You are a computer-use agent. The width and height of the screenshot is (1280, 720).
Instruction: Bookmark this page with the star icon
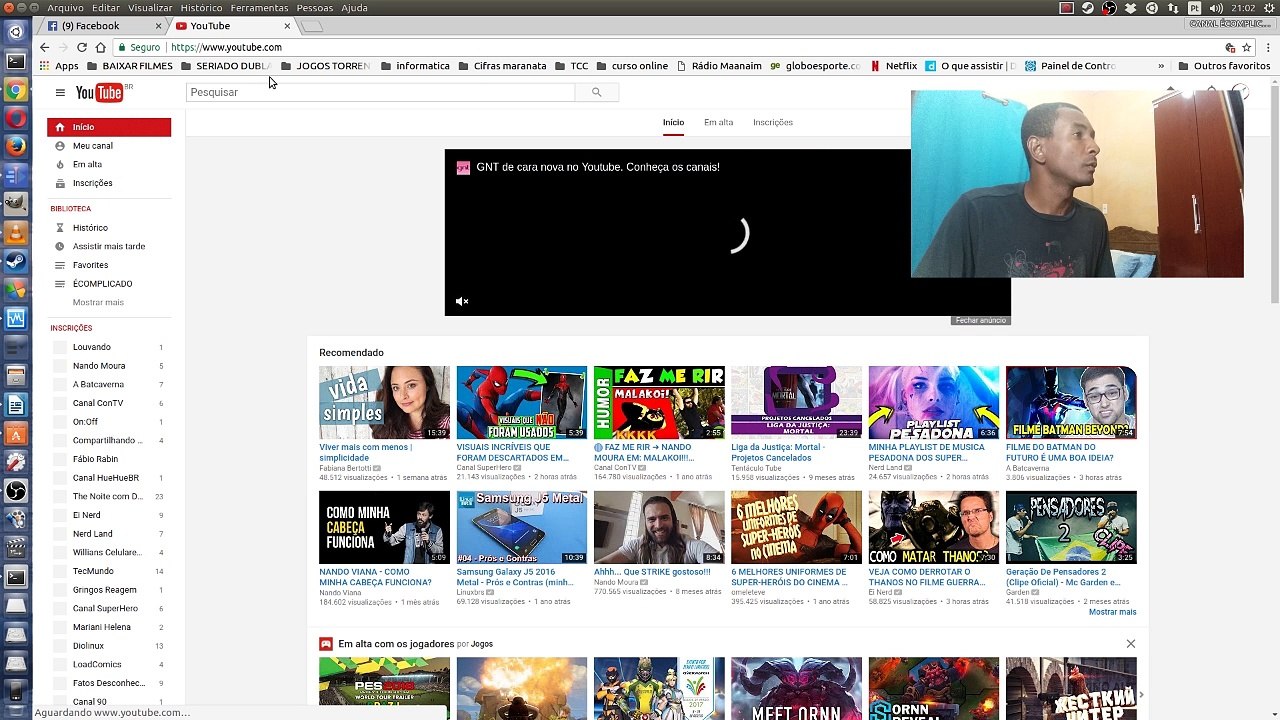pyautogui.click(x=1248, y=47)
